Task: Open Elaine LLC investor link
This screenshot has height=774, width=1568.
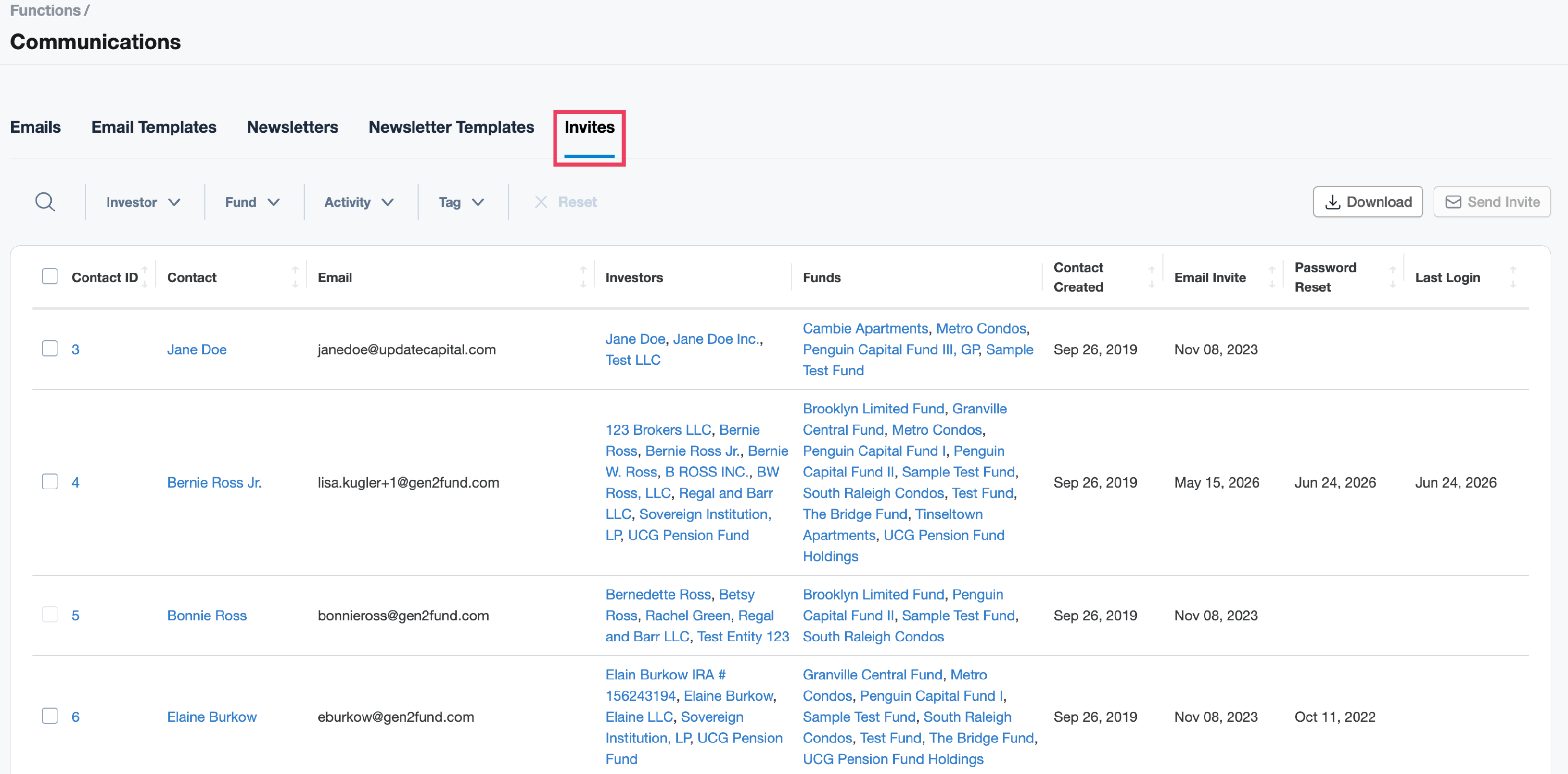Action: [x=639, y=717]
